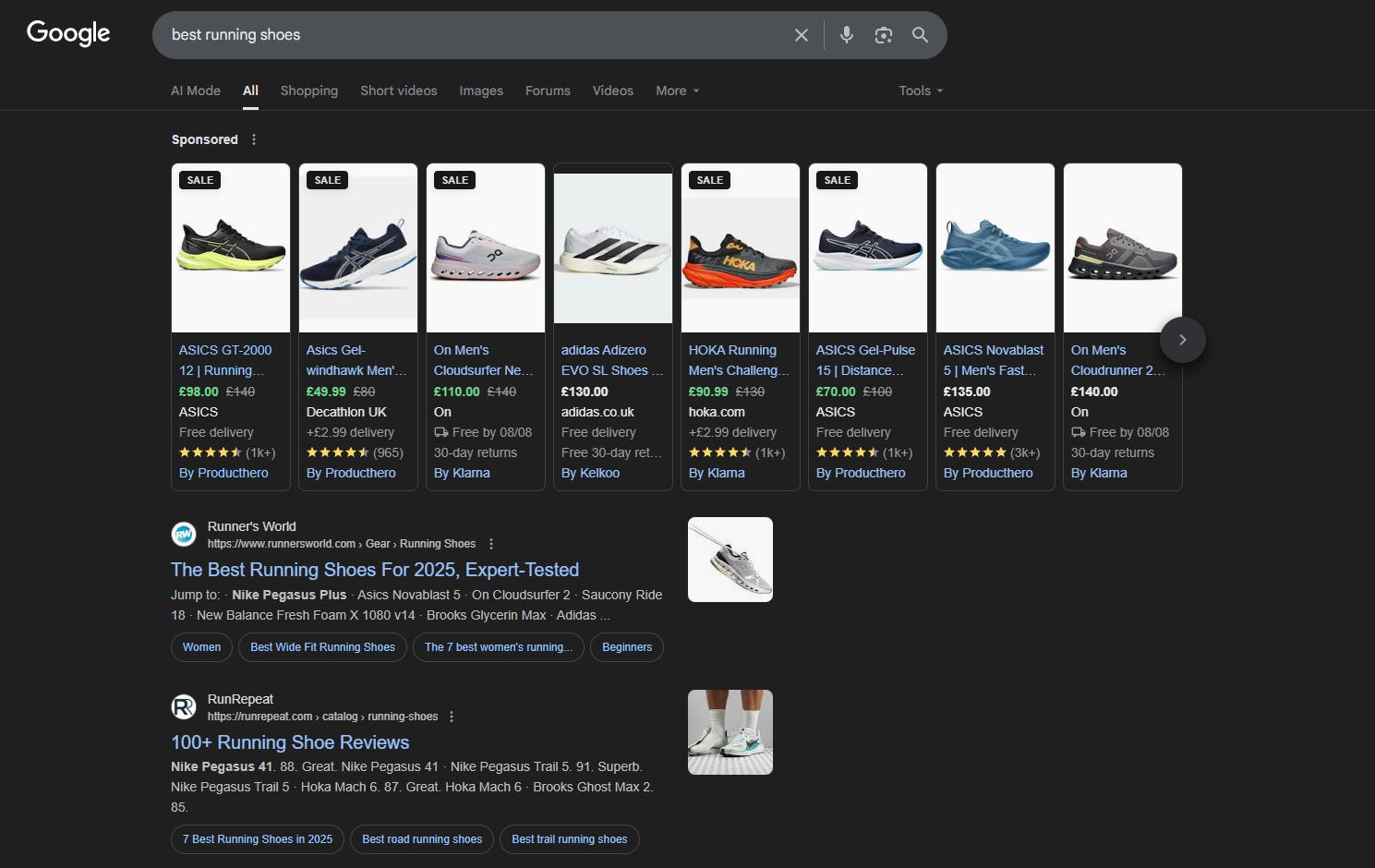This screenshot has height=868, width=1375.
Task: Click 'By Producthero' under ASICS Novablast card
Action: tap(988, 473)
